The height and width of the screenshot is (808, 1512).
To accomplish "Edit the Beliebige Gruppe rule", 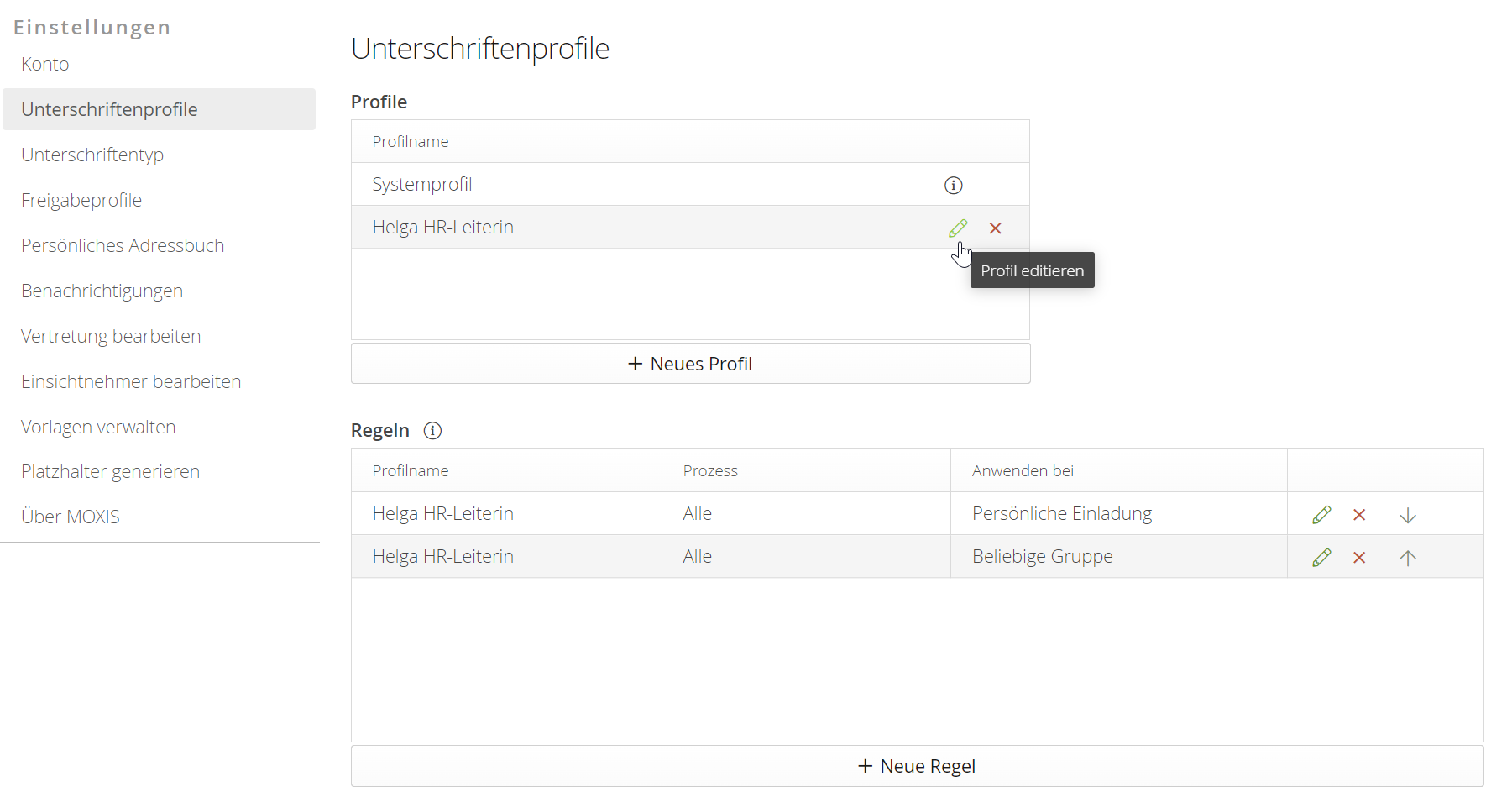I will pos(1321,556).
